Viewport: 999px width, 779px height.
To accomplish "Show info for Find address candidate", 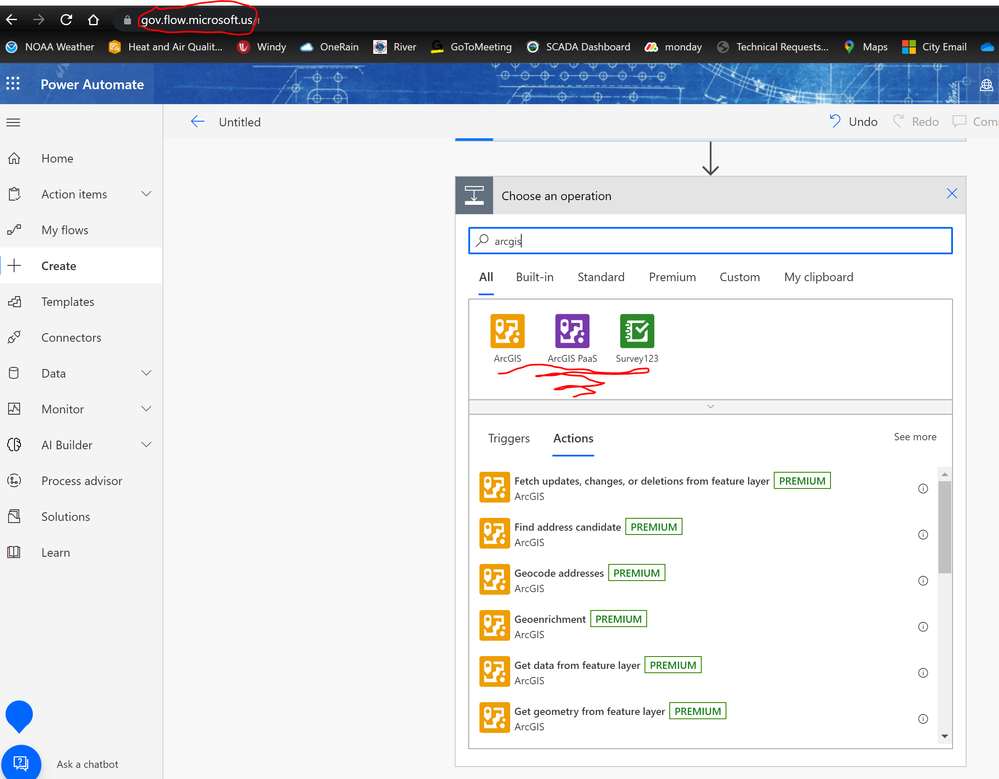I will tap(923, 534).
